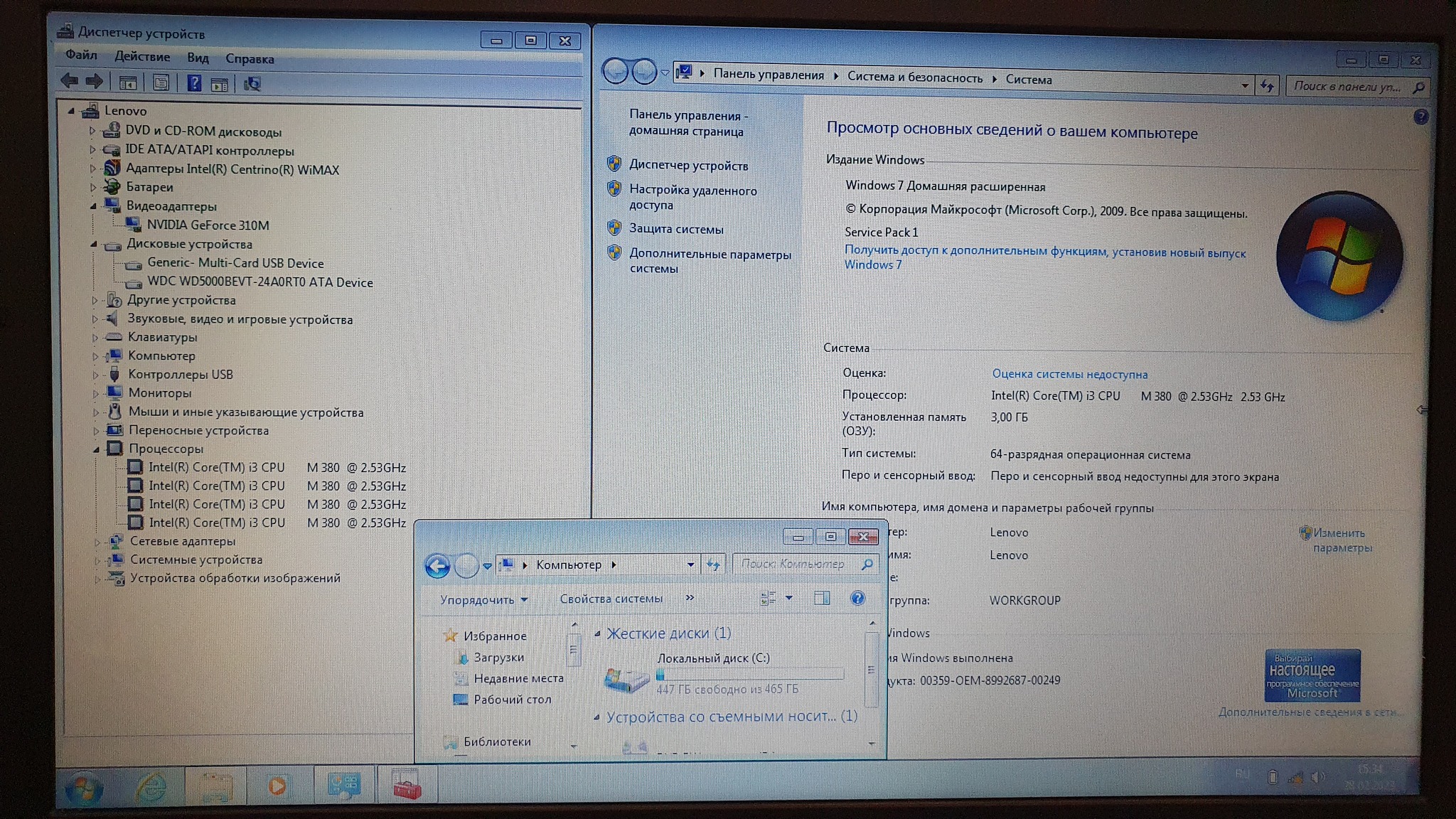Open Internet Explorer from the taskbar
This screenshot has width=1456, height=819.
click(x=151, y=786)
